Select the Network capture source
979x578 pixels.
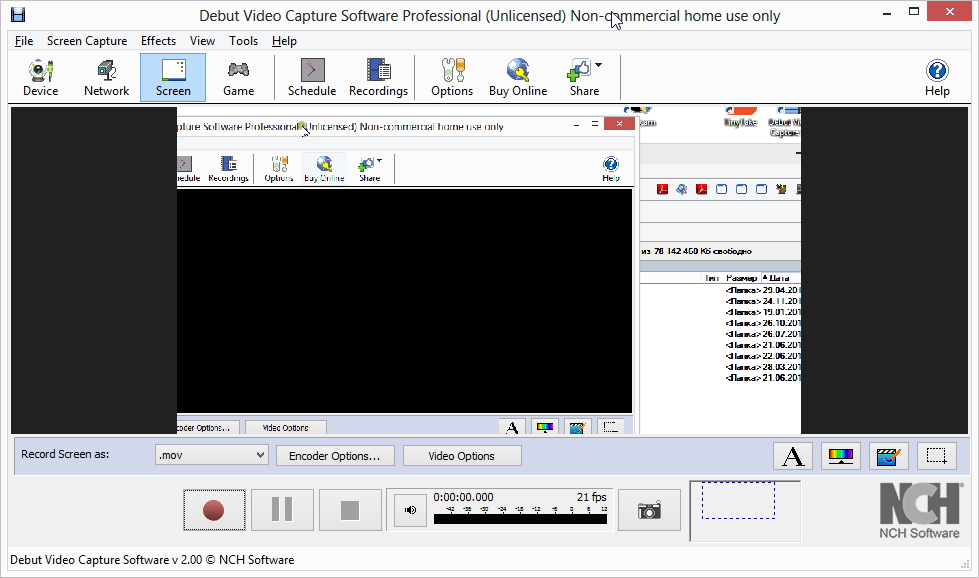(x=106, y=77)
